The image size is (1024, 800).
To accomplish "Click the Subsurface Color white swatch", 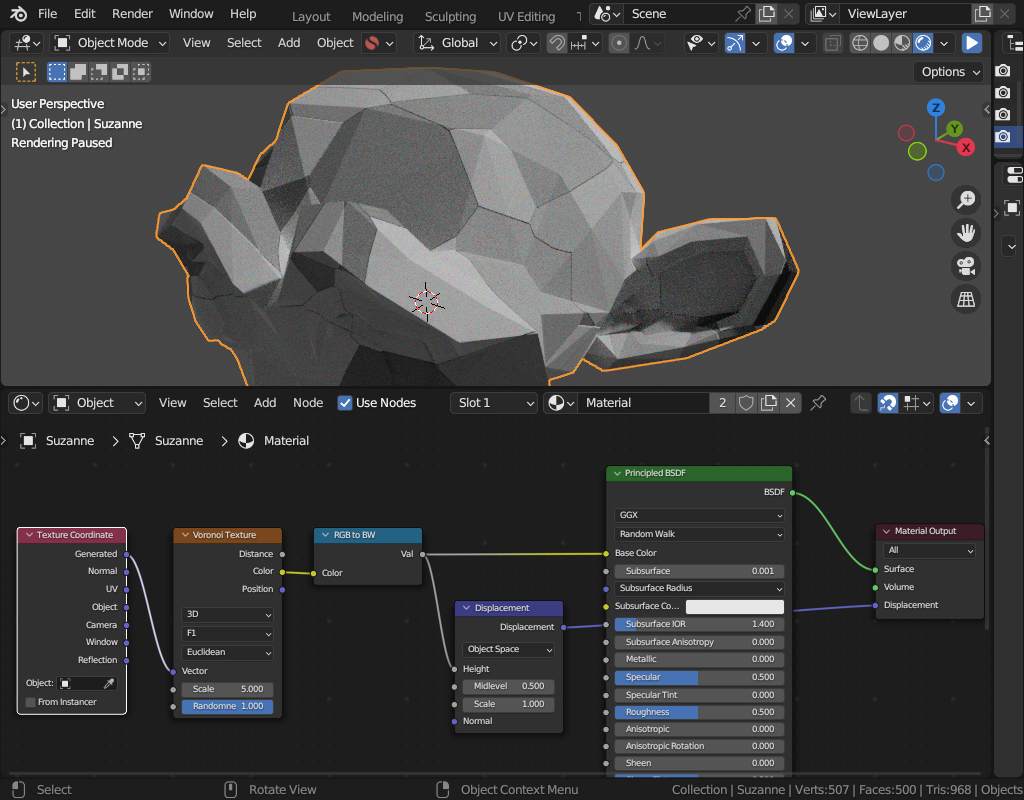I will click(x=735, y=607).
